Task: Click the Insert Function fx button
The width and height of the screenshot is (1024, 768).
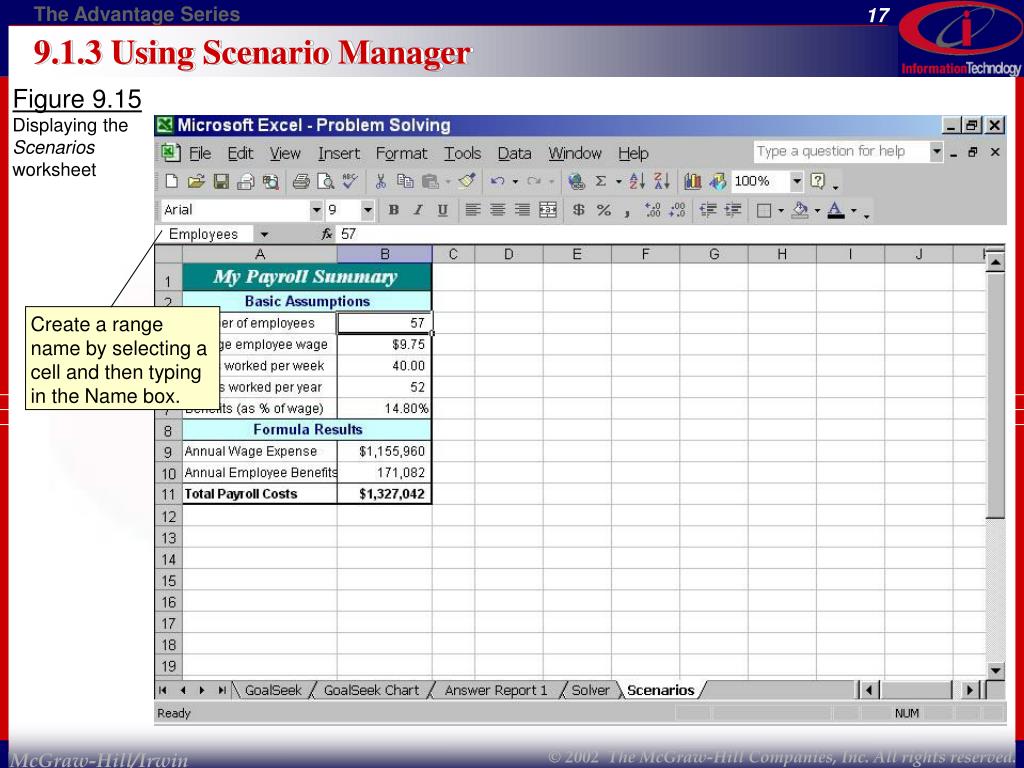Action: pyautogui.click(x=327, y=234)
